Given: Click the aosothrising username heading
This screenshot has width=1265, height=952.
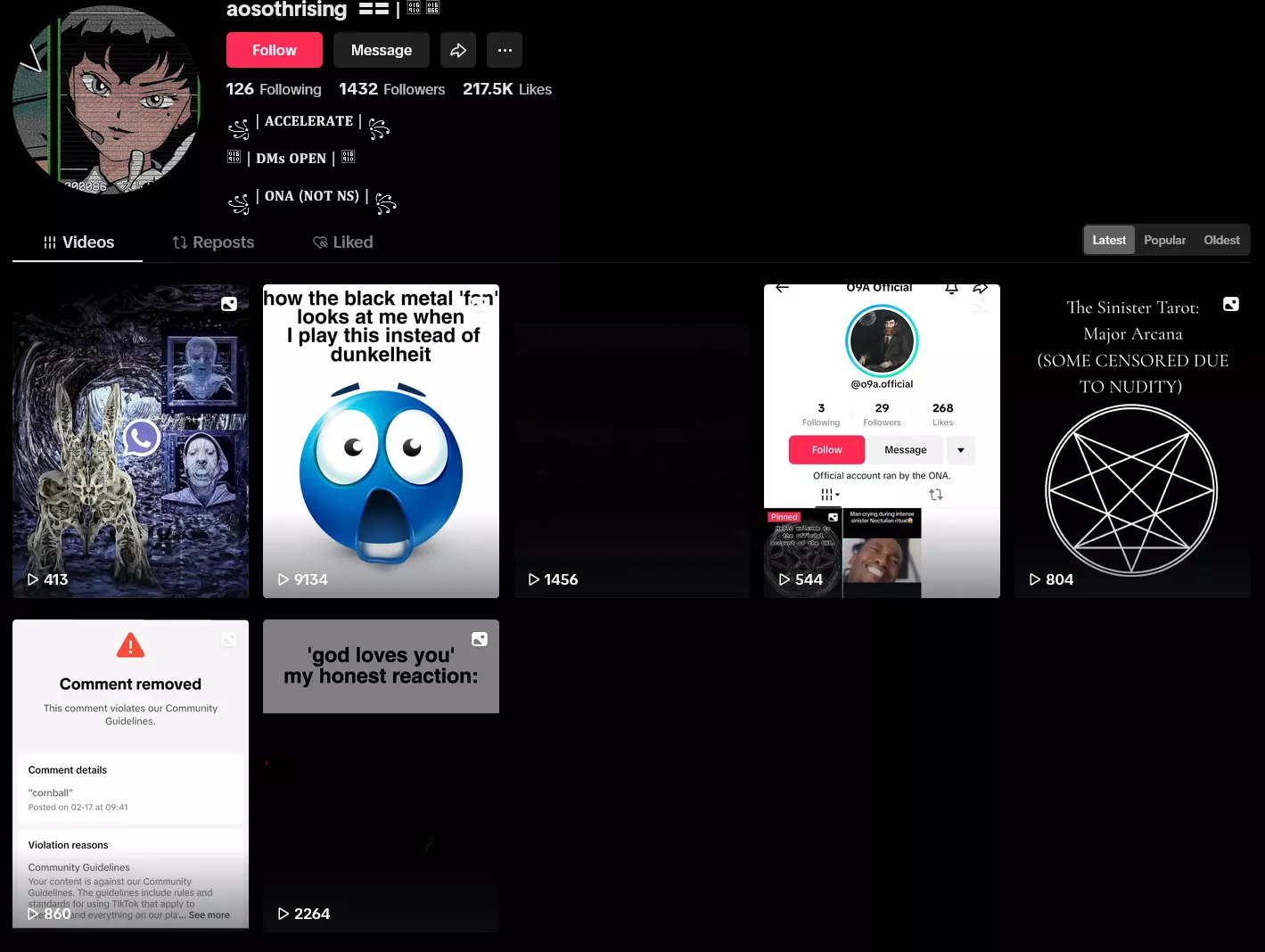Looking at the screenshot, I should click(x=286, y=10).
